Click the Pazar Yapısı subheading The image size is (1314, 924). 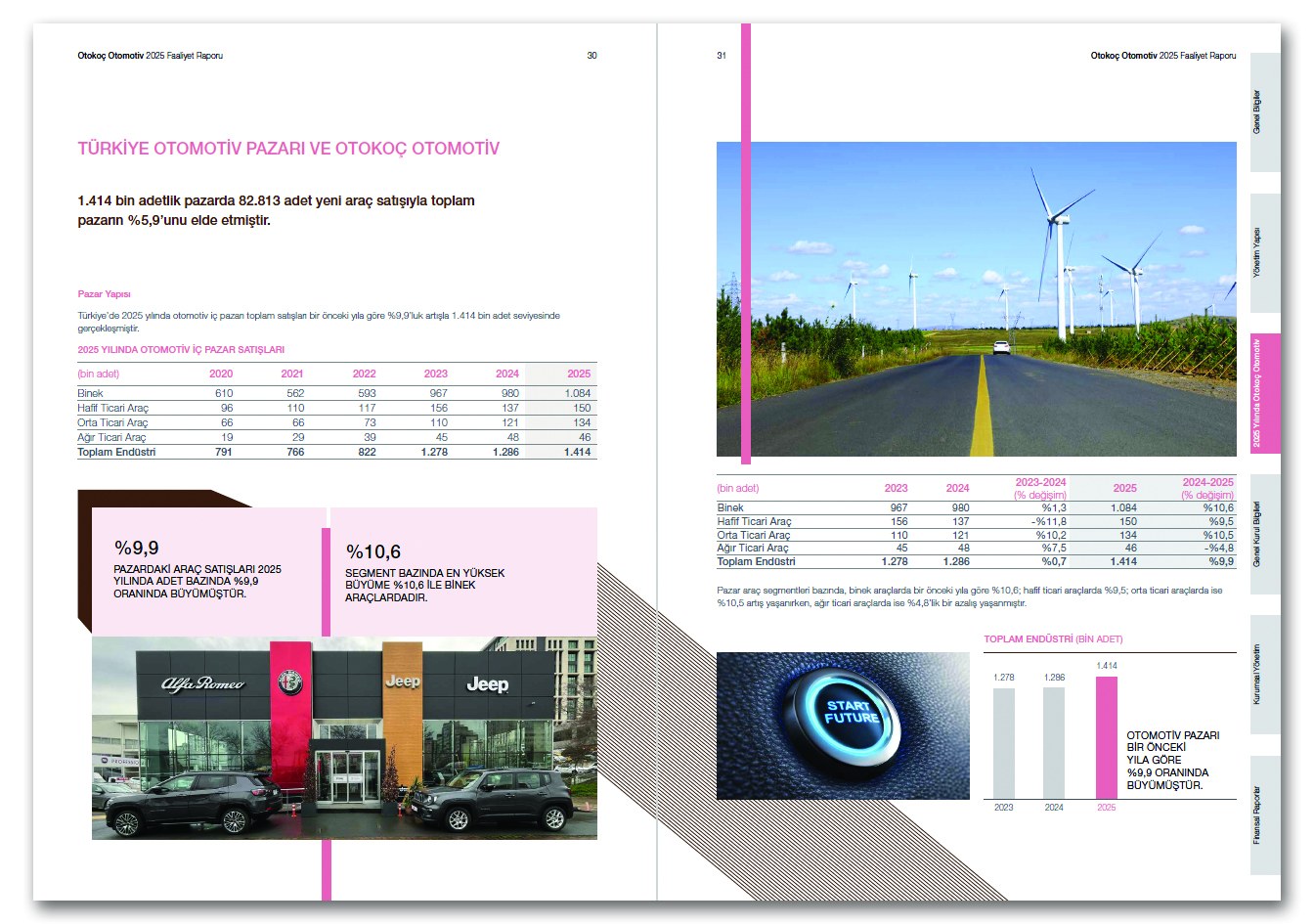point(104,294)
